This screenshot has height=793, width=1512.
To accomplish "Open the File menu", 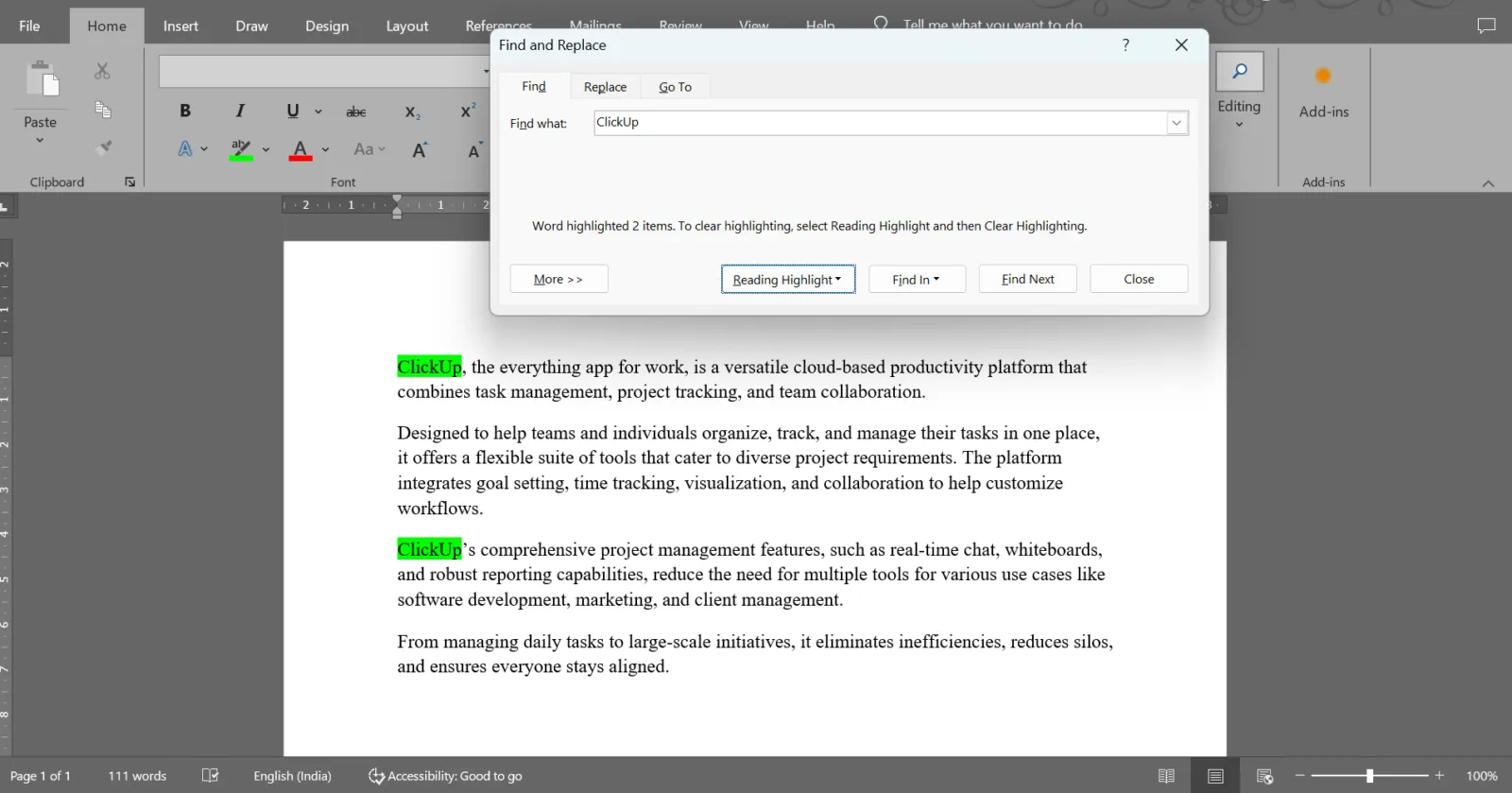I will 29,26.
